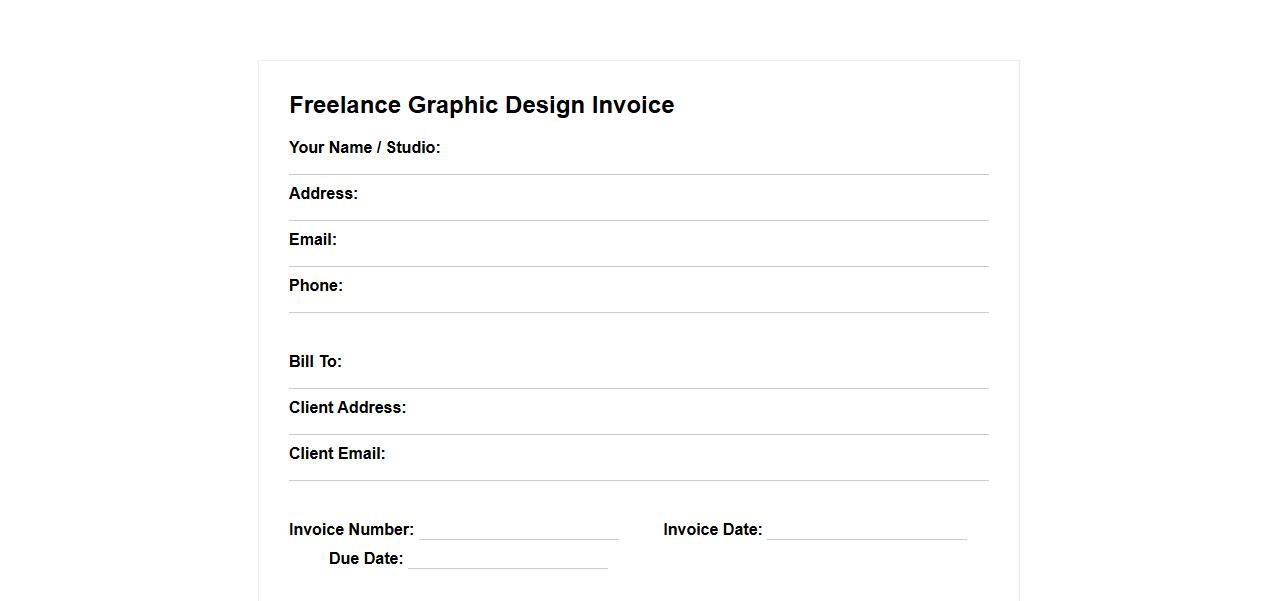Screen dimensions: 1278x601
Task: Click the sender 'Email:' label text
Action: click(x=312, y=239)
